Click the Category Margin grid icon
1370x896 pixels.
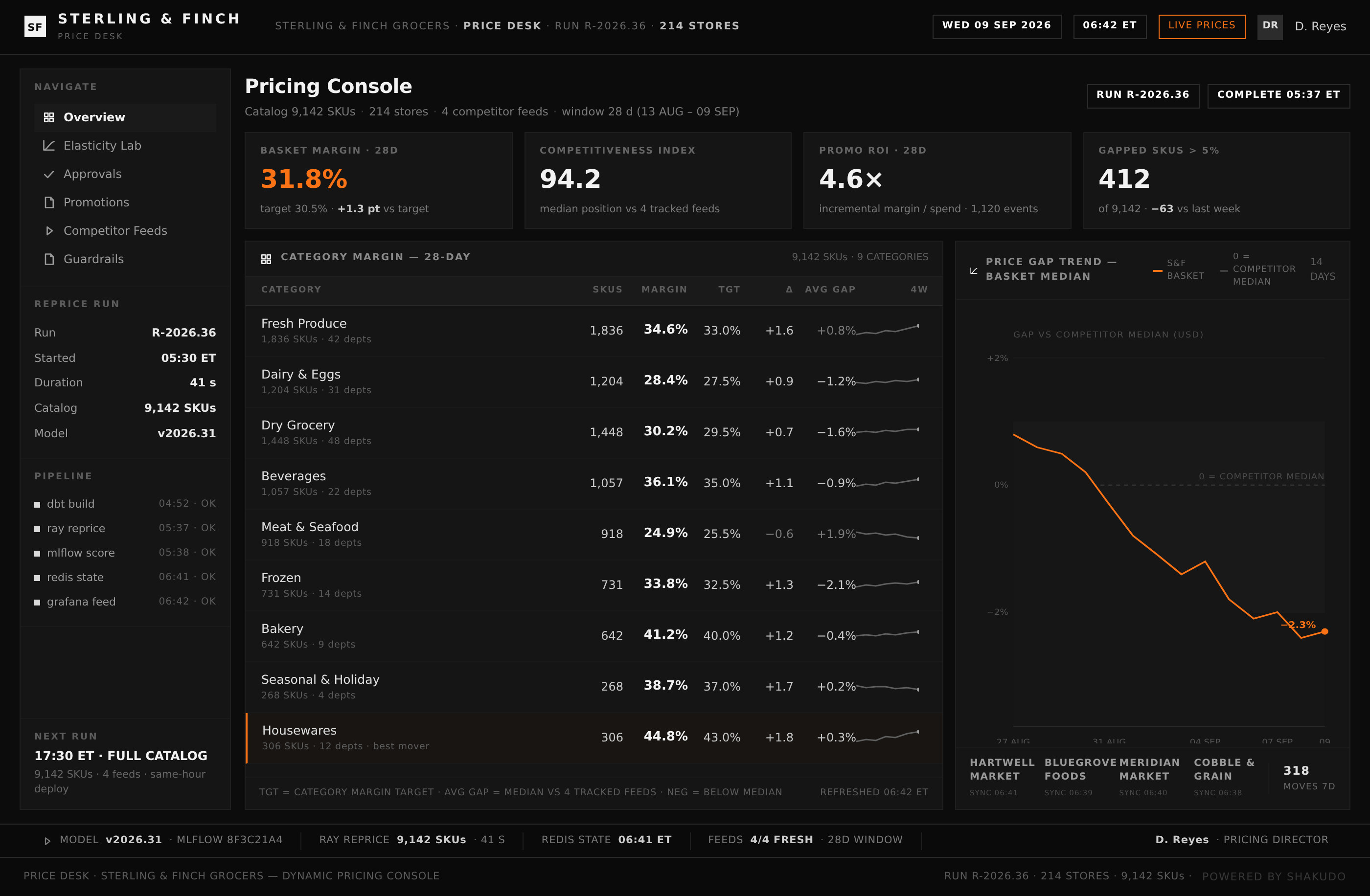(266, 259)
